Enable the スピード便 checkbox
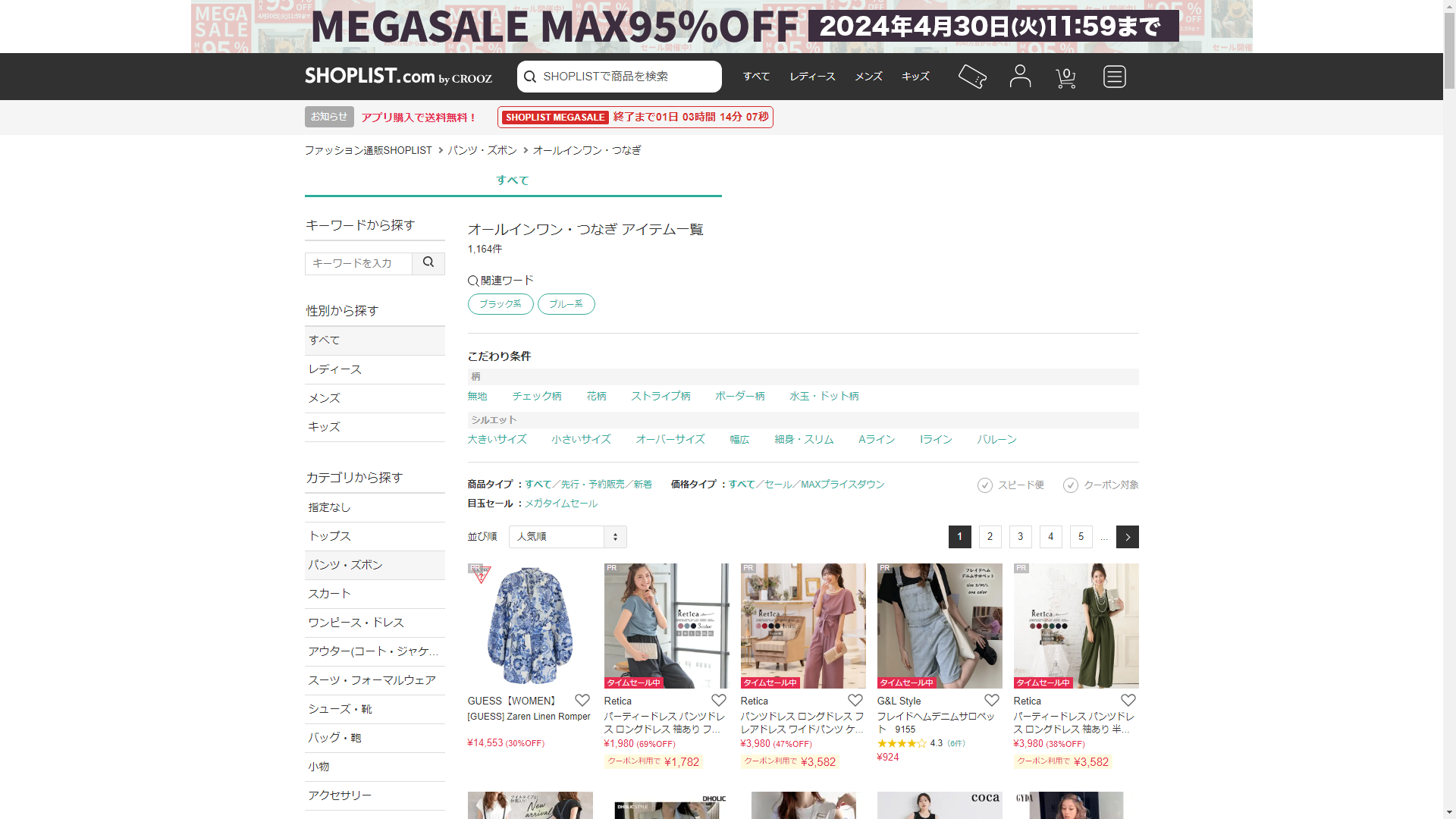 (x=985, y=485)
